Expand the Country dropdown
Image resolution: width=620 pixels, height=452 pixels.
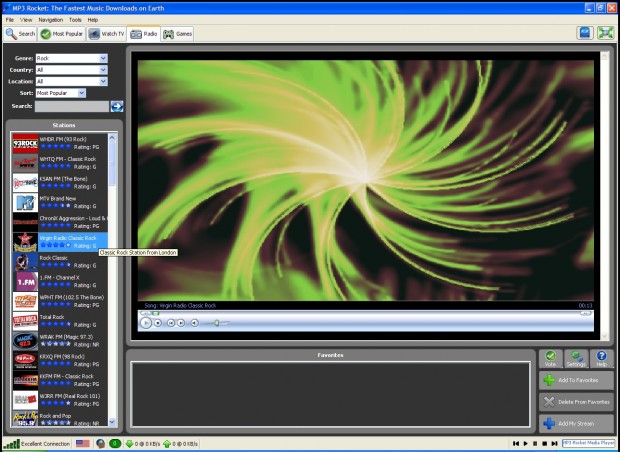pos(72,70)
